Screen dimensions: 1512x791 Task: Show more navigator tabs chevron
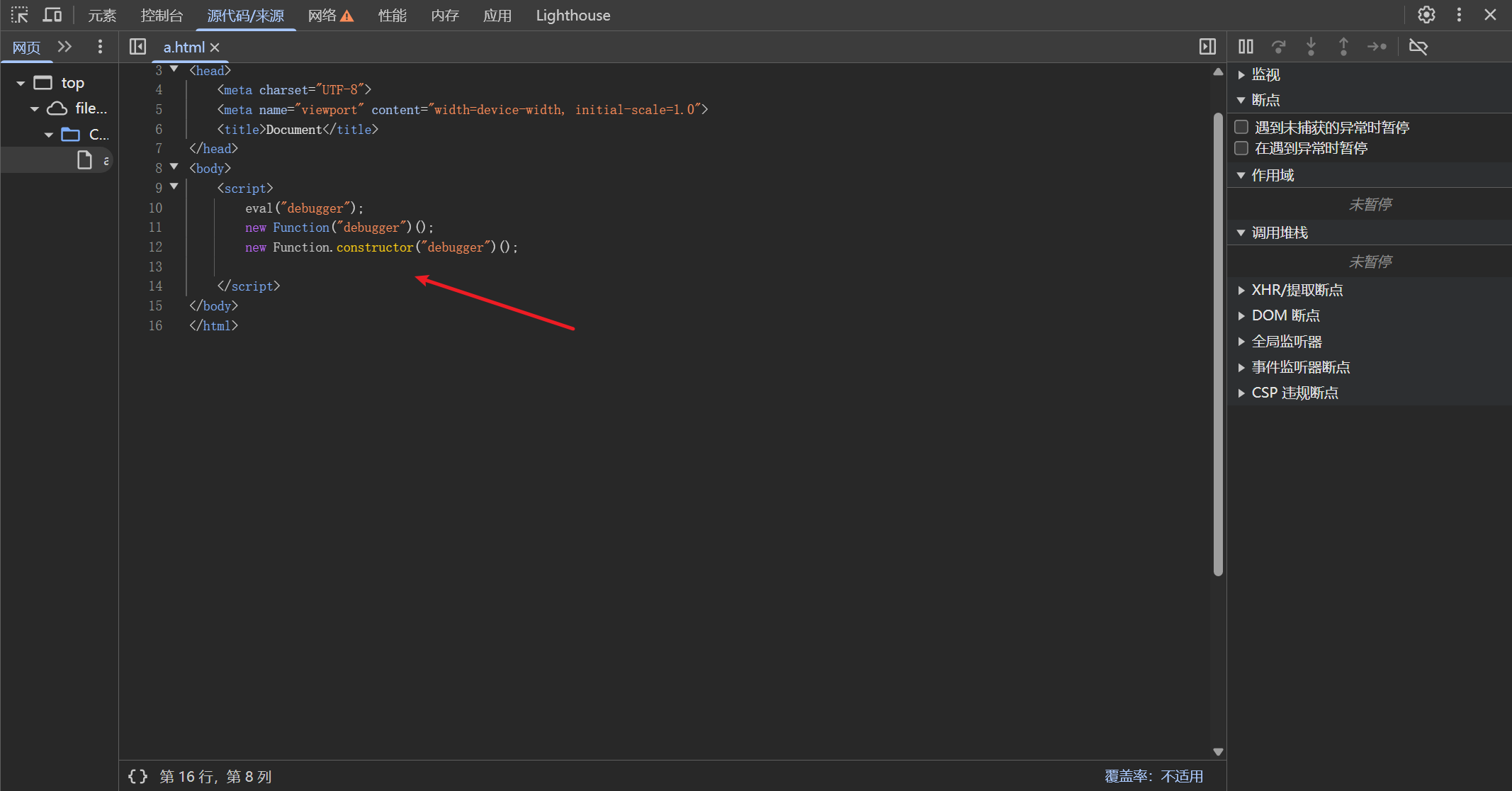point(64,47)
